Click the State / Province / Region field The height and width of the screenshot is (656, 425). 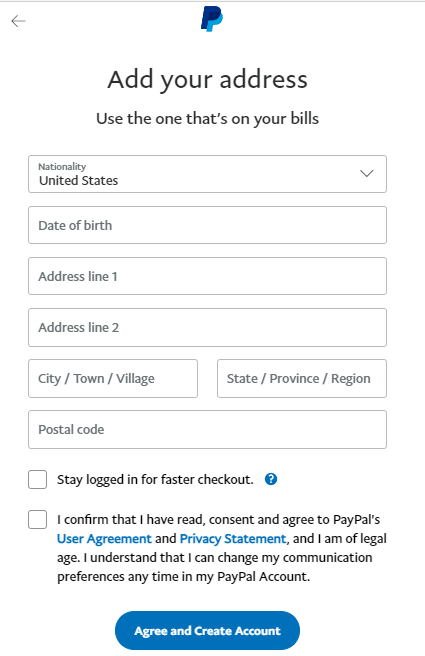tap(302, 379)
